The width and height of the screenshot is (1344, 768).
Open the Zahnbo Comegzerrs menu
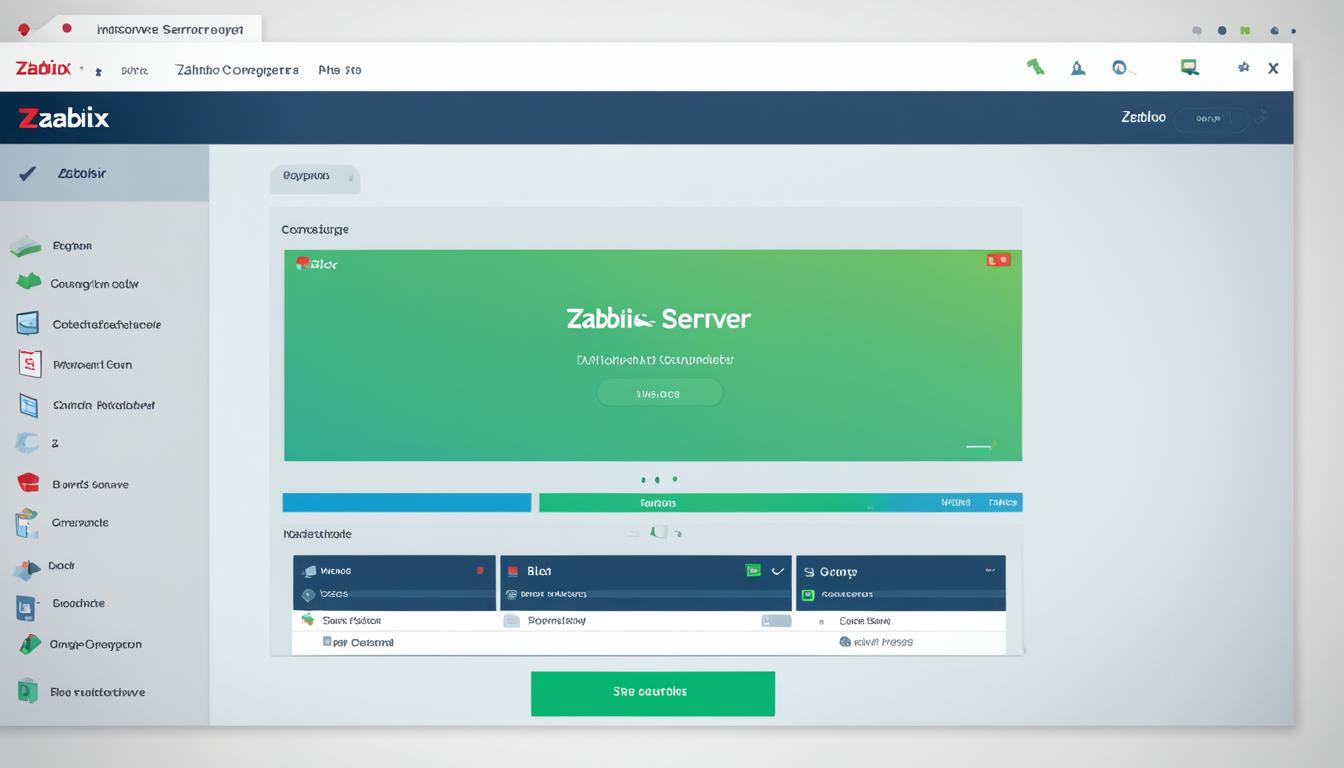(237, 70)
